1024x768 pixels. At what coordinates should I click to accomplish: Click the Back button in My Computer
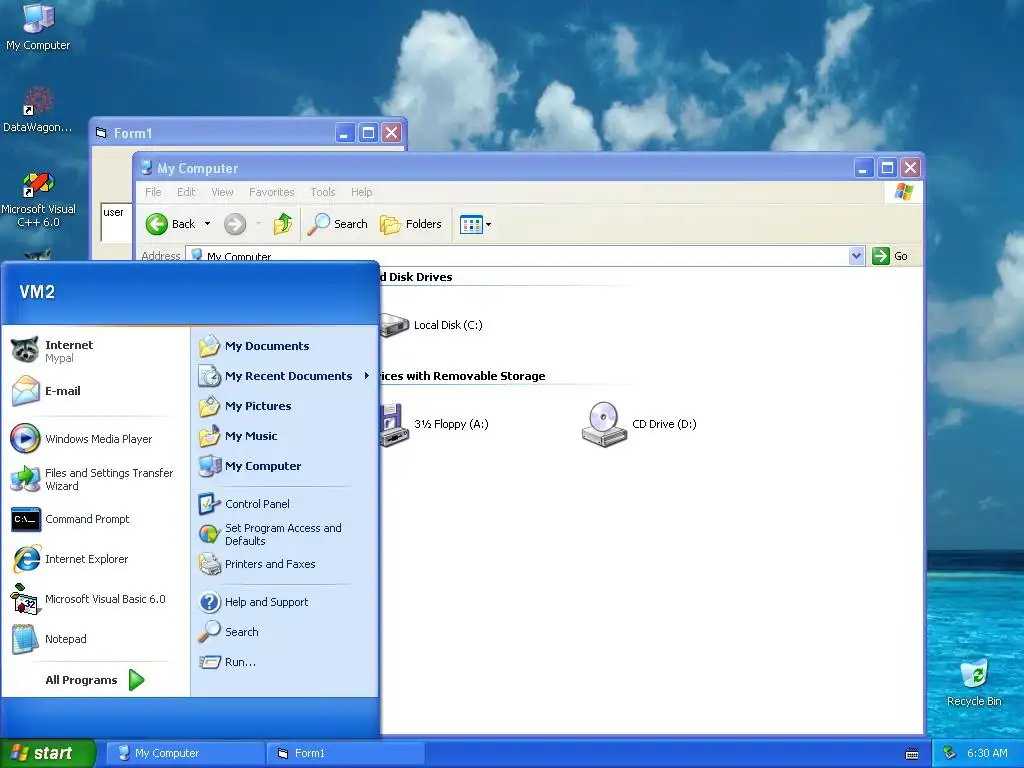(x=170, y=224)
